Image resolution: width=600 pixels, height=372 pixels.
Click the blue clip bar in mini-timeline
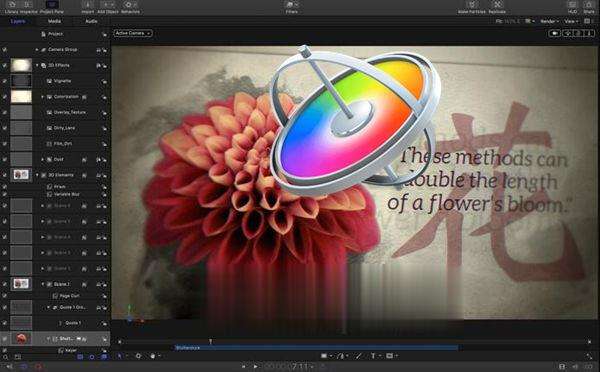click(x=316, y=348)
